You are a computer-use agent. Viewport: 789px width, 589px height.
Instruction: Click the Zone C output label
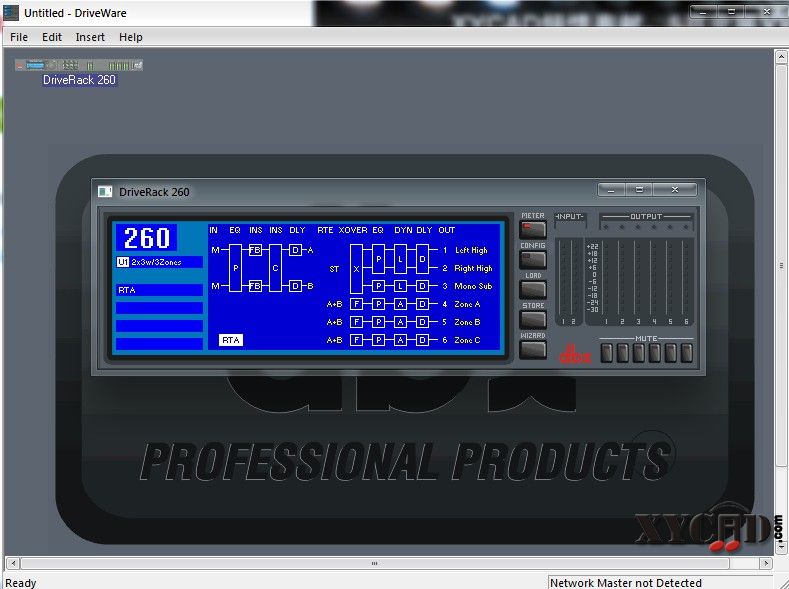[x=467, y=340]
